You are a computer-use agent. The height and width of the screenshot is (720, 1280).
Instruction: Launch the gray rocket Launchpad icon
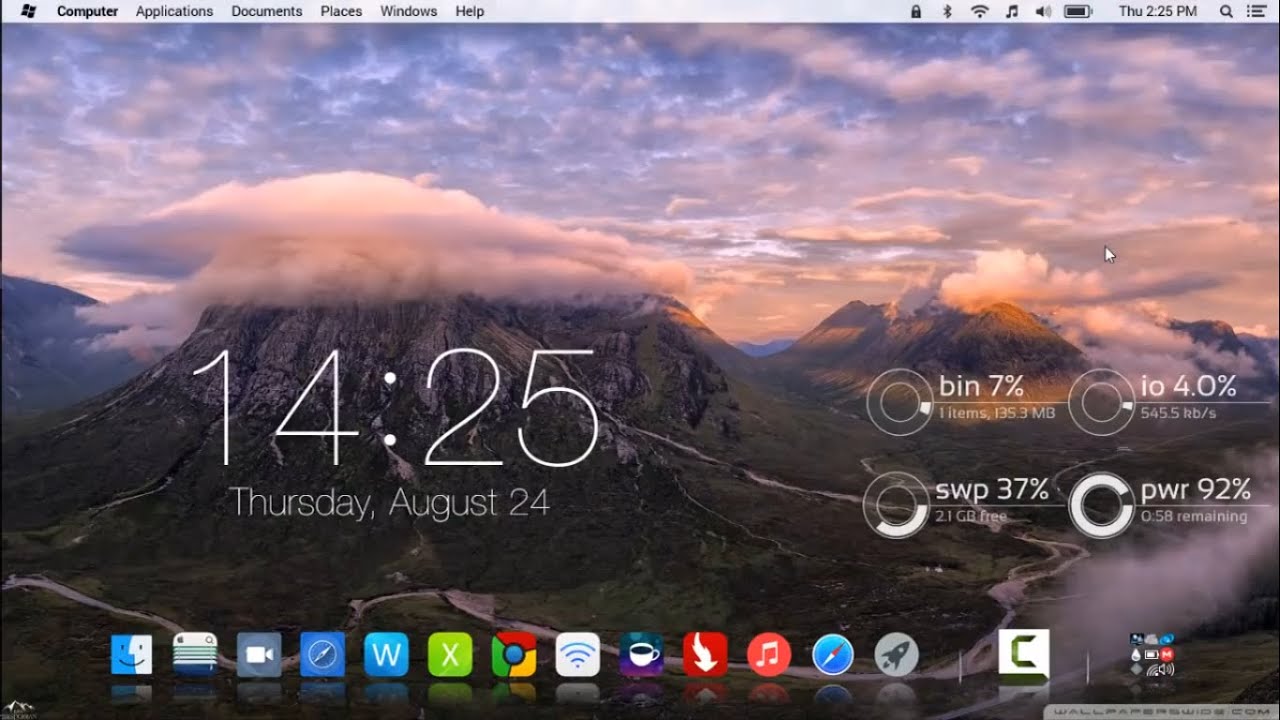pyautogui.click(x=896, y=655)
